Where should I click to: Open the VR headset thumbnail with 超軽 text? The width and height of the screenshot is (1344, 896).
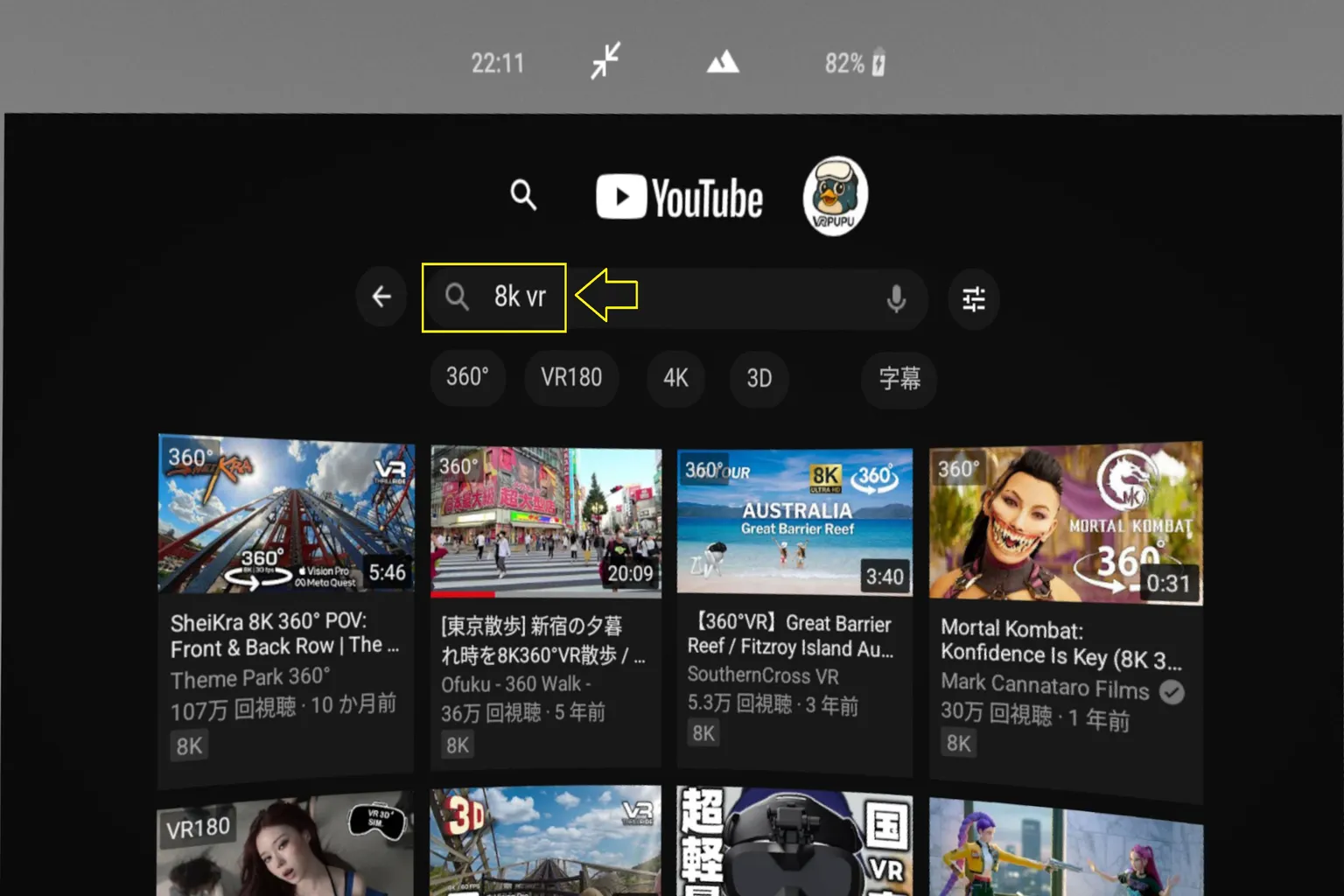click(x=794, y=841)
